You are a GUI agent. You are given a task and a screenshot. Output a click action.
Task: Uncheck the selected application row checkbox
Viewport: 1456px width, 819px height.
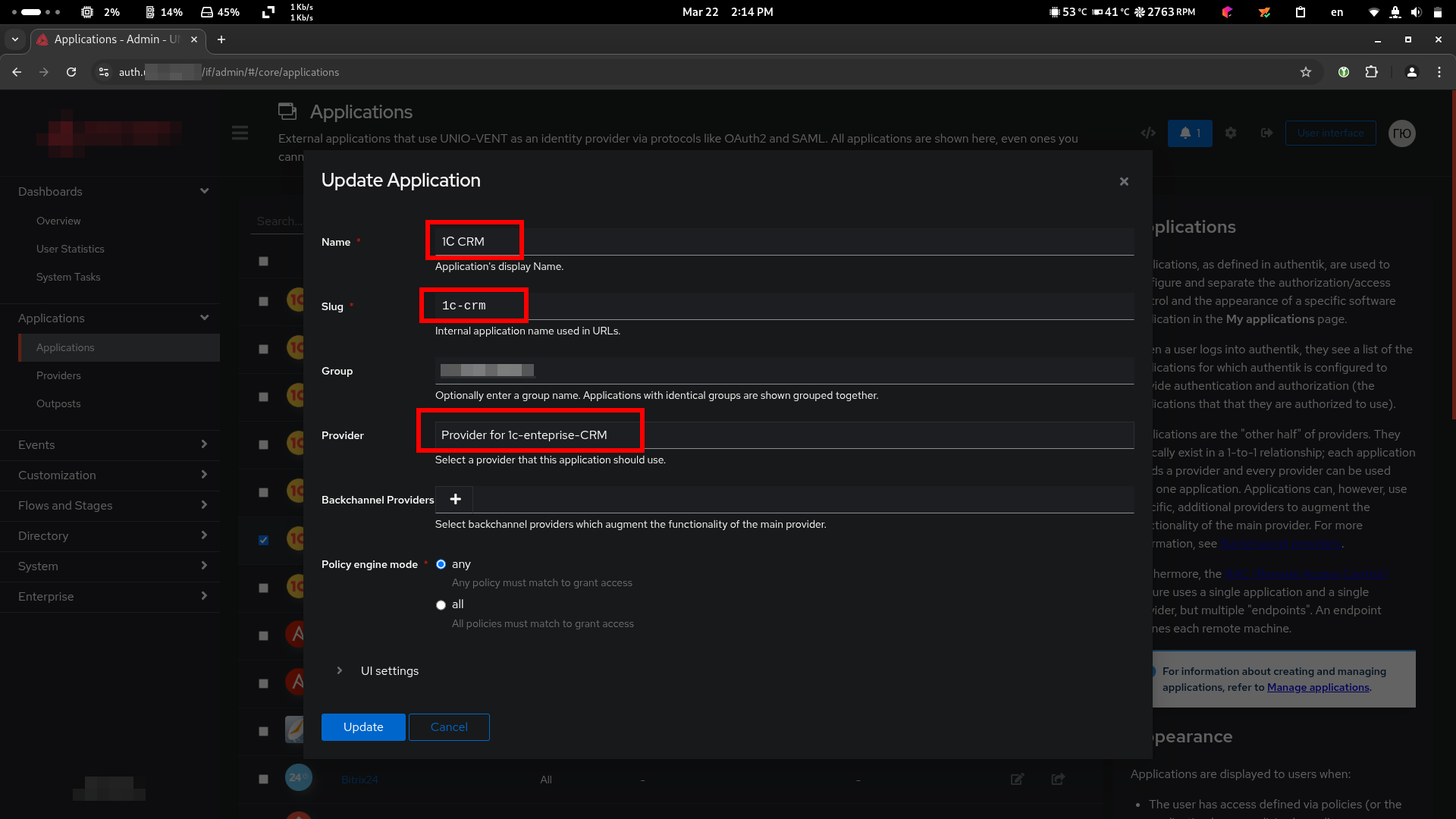(263, 540)
